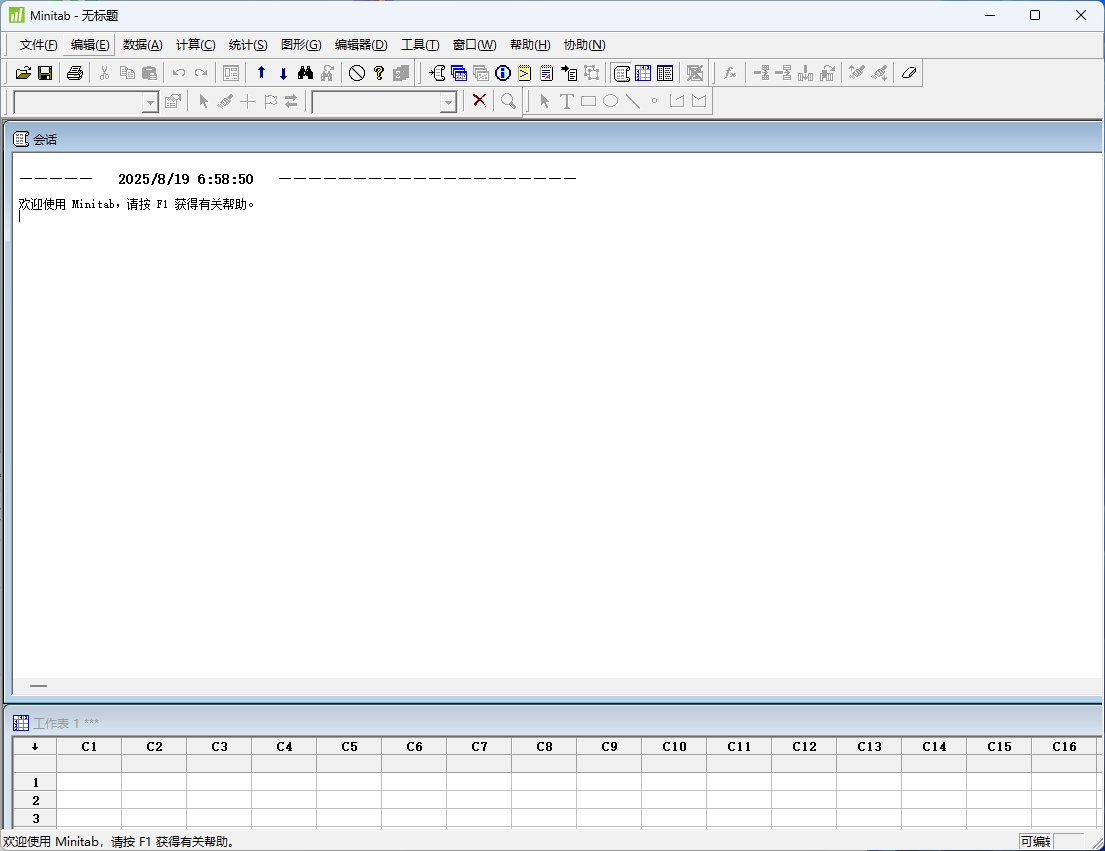The image size is (1105, 851).
Task: Open the 窗口(W) menu
Action: coord(474,44)
